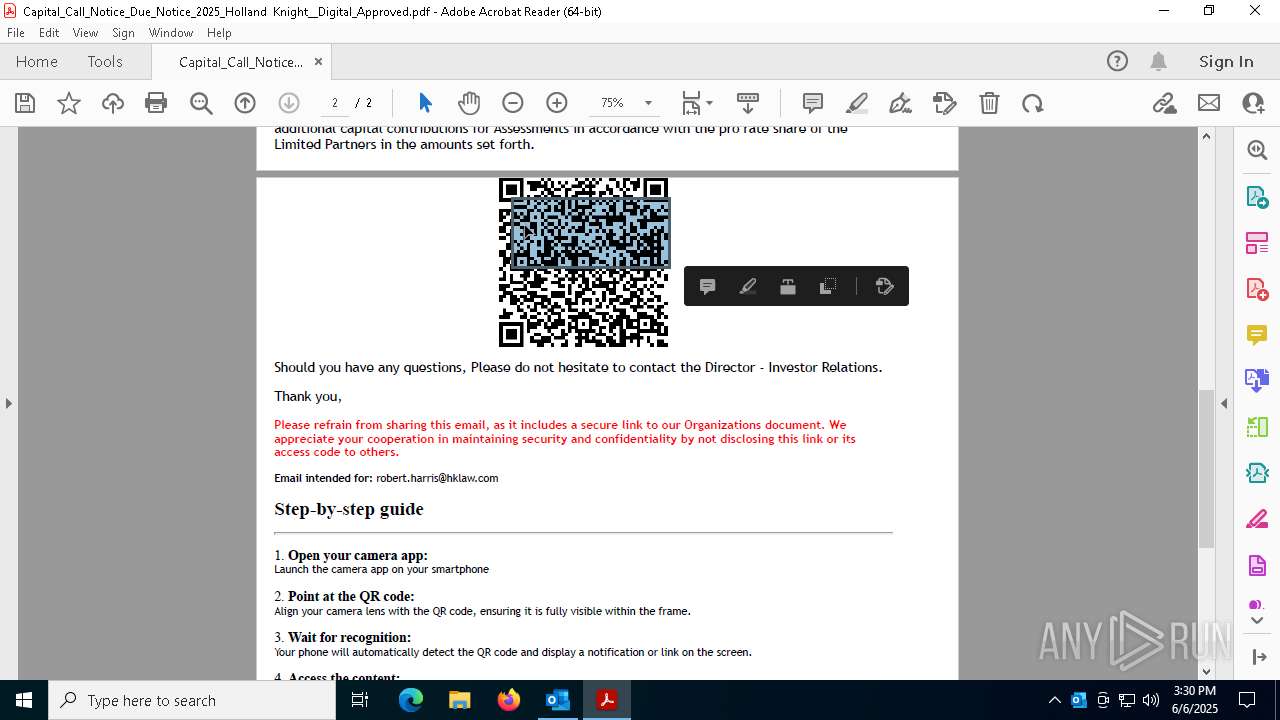The height and width of the screenshot is (720, 1280).
Task: Click the Step-by-step guide heading
Action: (349, 509)
